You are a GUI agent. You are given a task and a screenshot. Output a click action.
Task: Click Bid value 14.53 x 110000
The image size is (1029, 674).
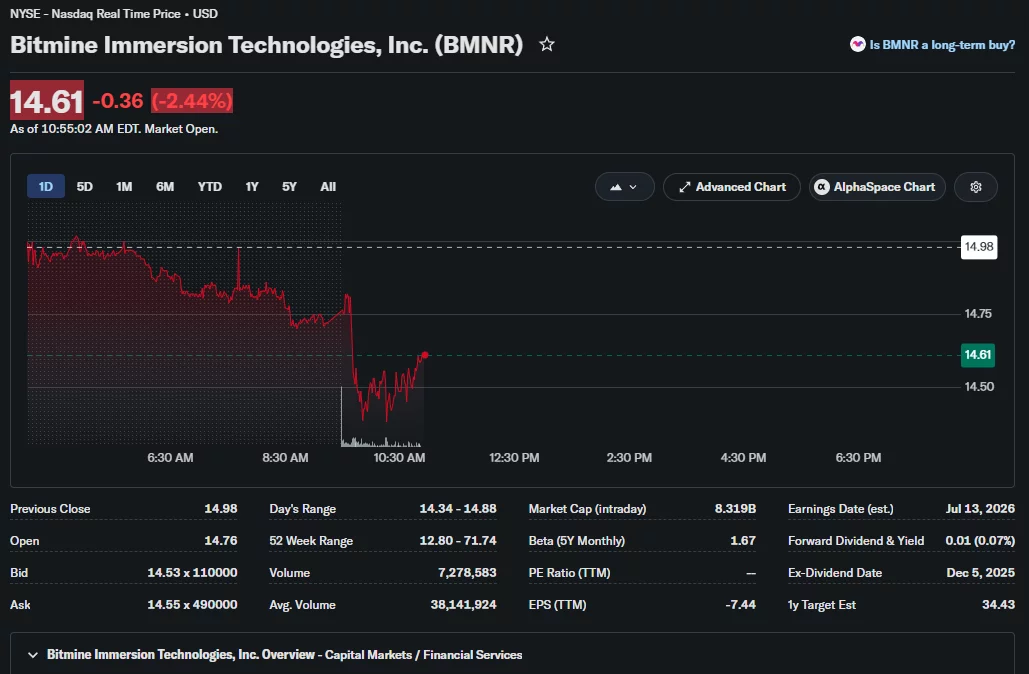click(192, 573)
